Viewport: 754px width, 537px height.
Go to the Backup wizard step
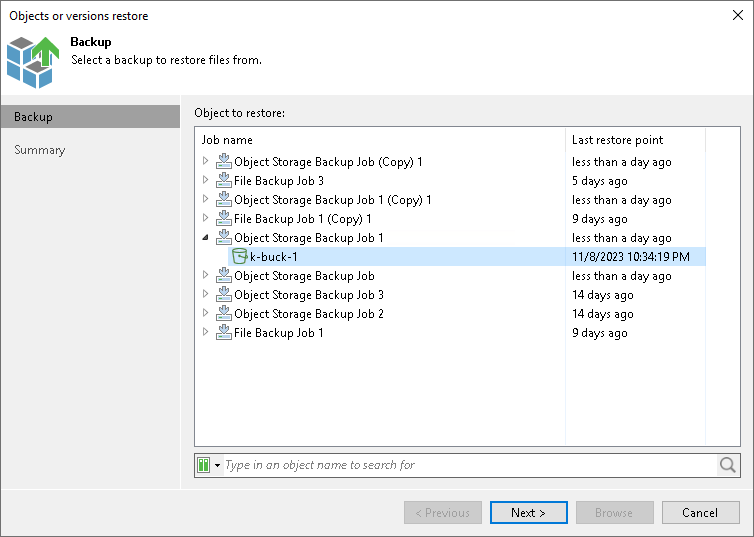point(90,117)
